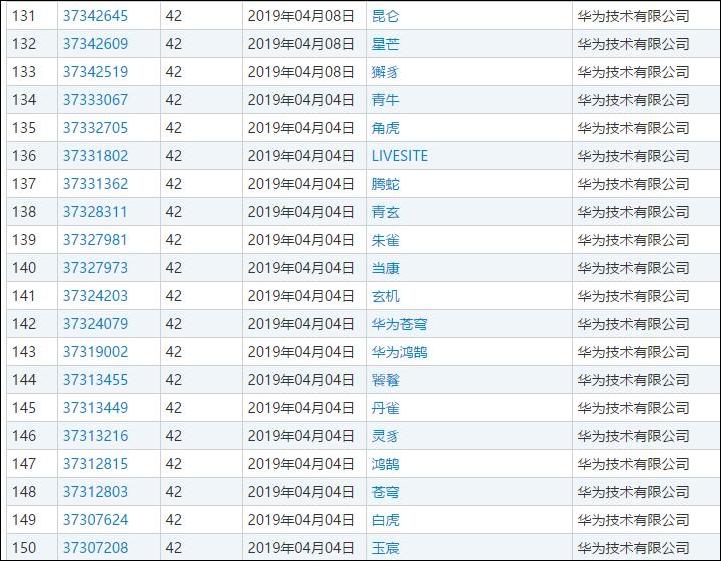Open application number 37327973
The image size is (721, 561).
(x=95, y=268)
